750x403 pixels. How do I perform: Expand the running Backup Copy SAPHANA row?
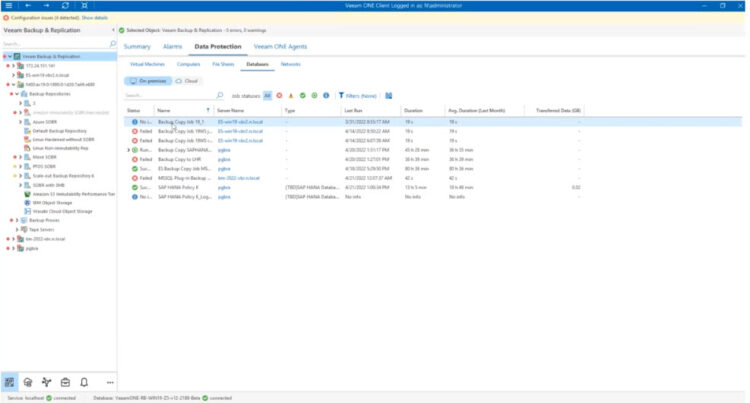click(x=128, y=150)
